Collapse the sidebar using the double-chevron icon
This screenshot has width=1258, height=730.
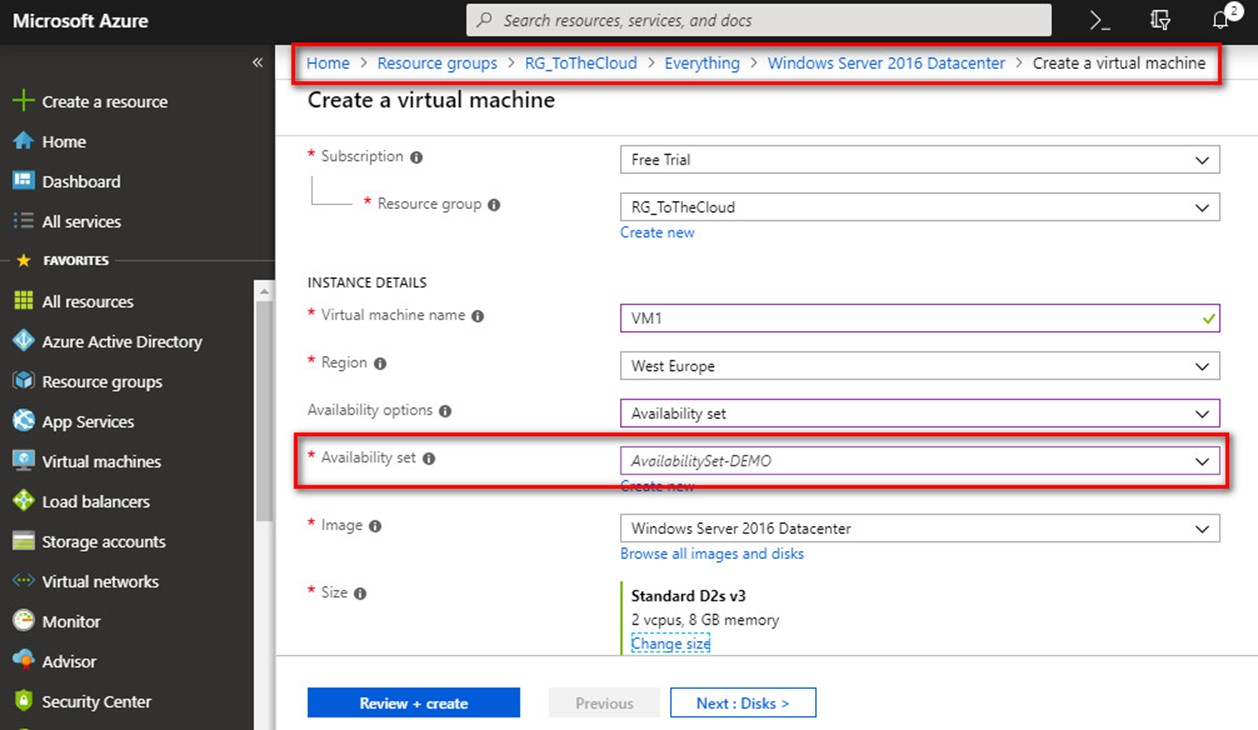pyautogui.click(x=257, y=63)
